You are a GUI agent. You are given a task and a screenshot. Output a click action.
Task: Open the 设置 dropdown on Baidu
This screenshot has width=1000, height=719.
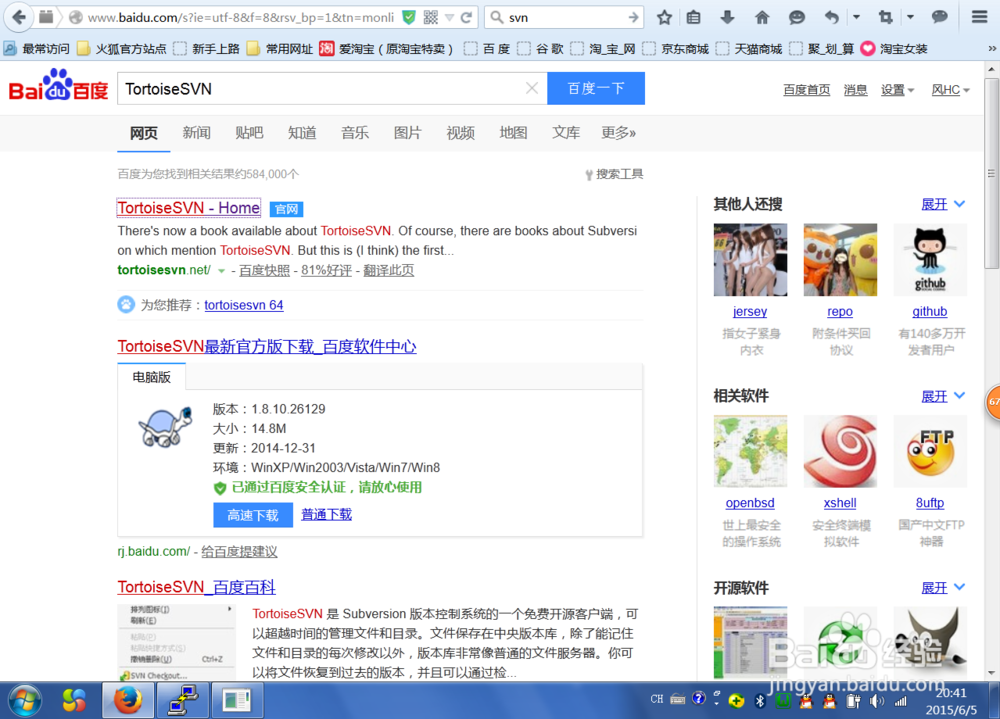tap(897, 90)
